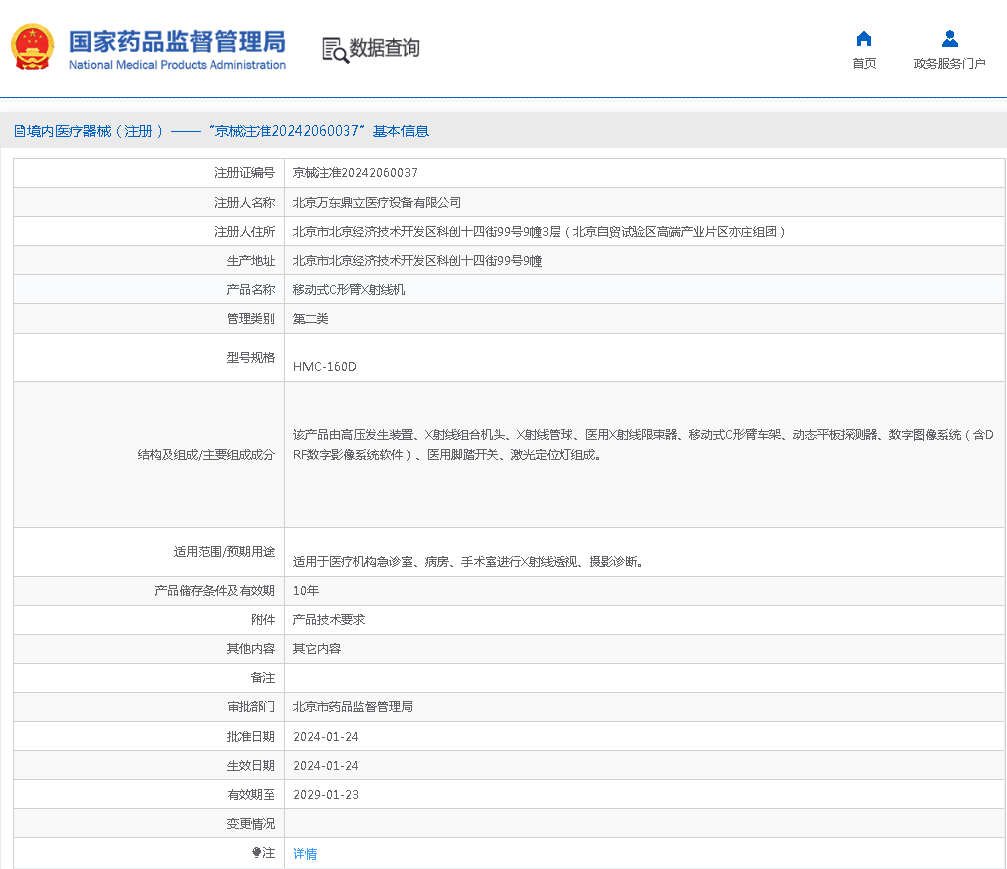Click the 其它内容 entry
This screenshot has height=869, width=1007.
click(316, 649)
